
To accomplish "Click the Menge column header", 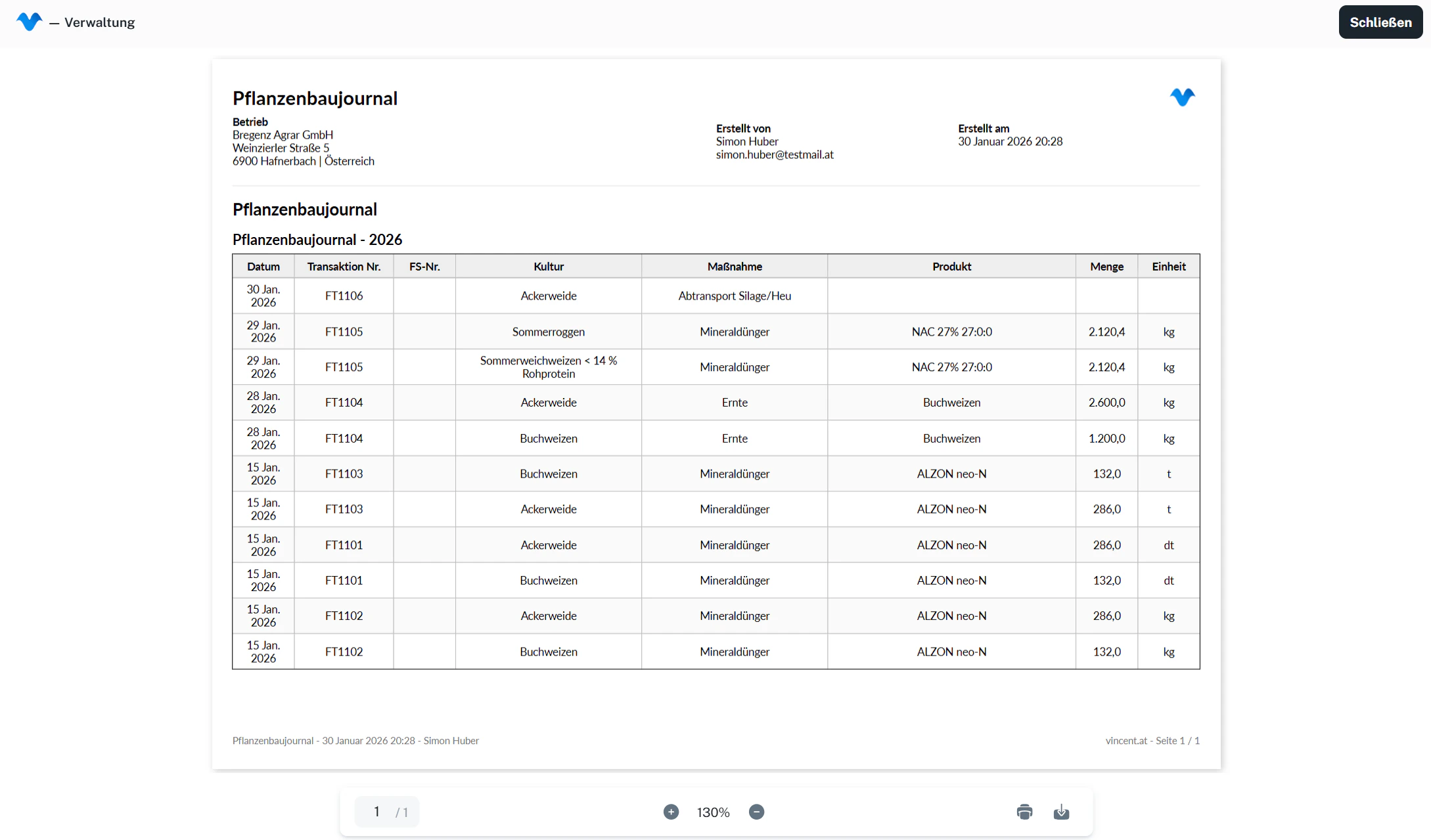I will 1106,266.
